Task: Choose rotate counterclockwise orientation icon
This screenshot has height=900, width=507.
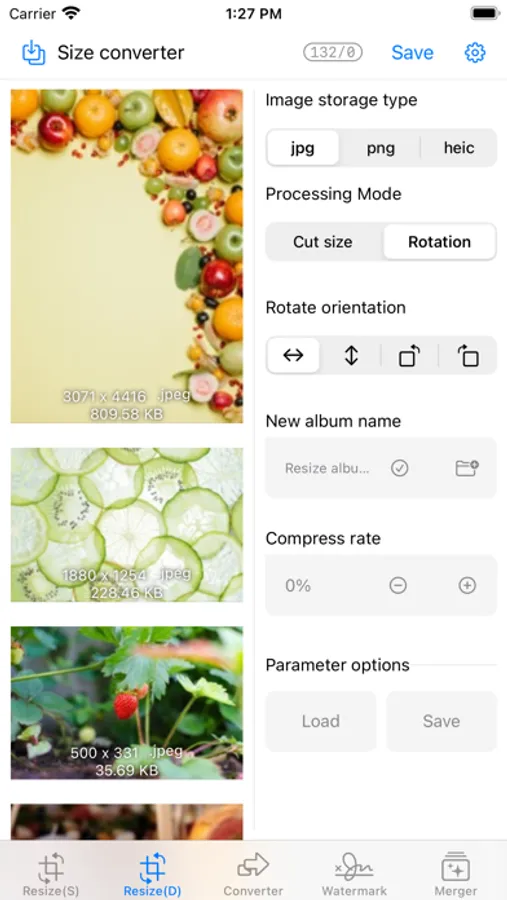Action: pos(468,355)
